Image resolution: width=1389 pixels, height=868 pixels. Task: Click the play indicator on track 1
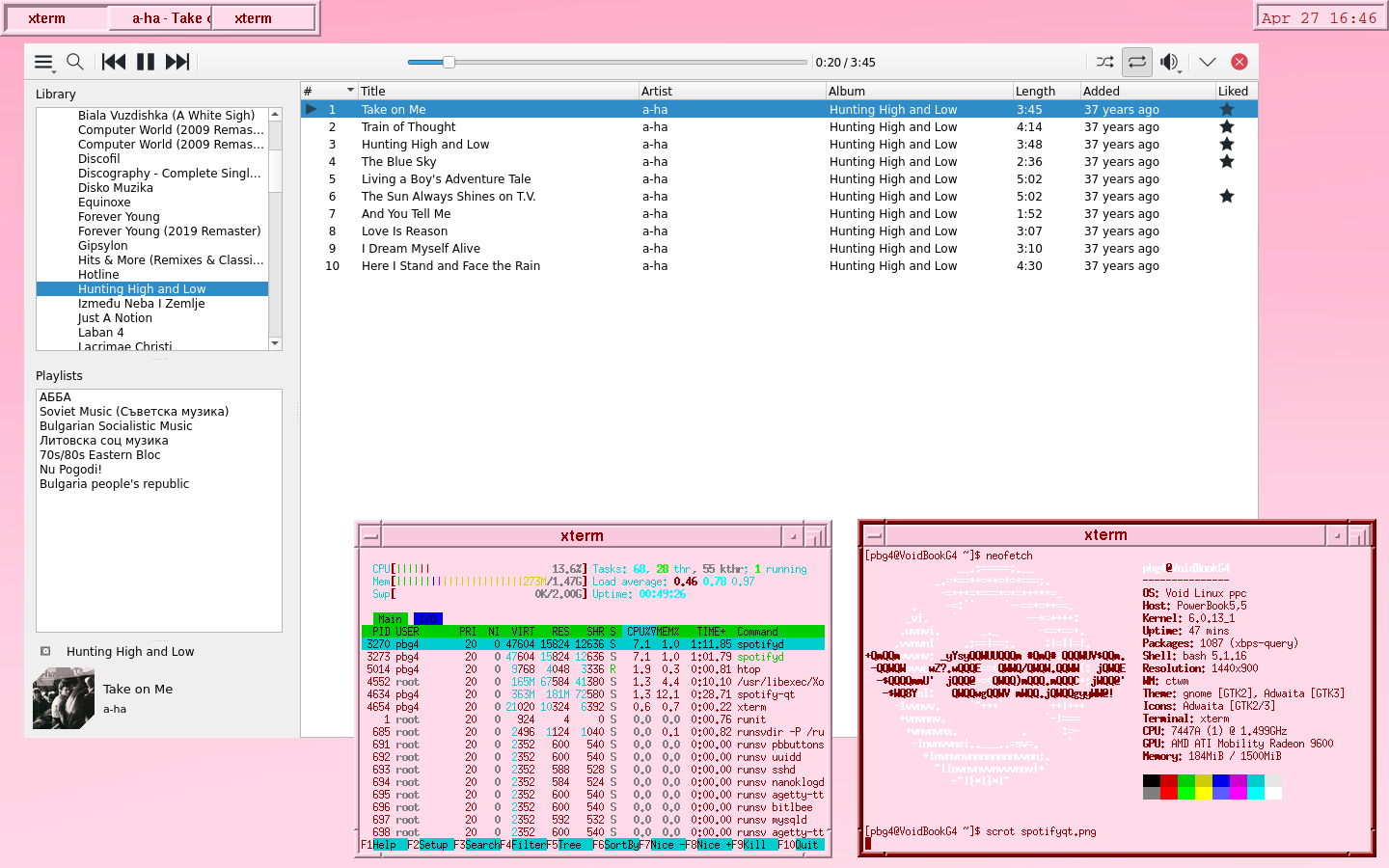click(312, 109)
